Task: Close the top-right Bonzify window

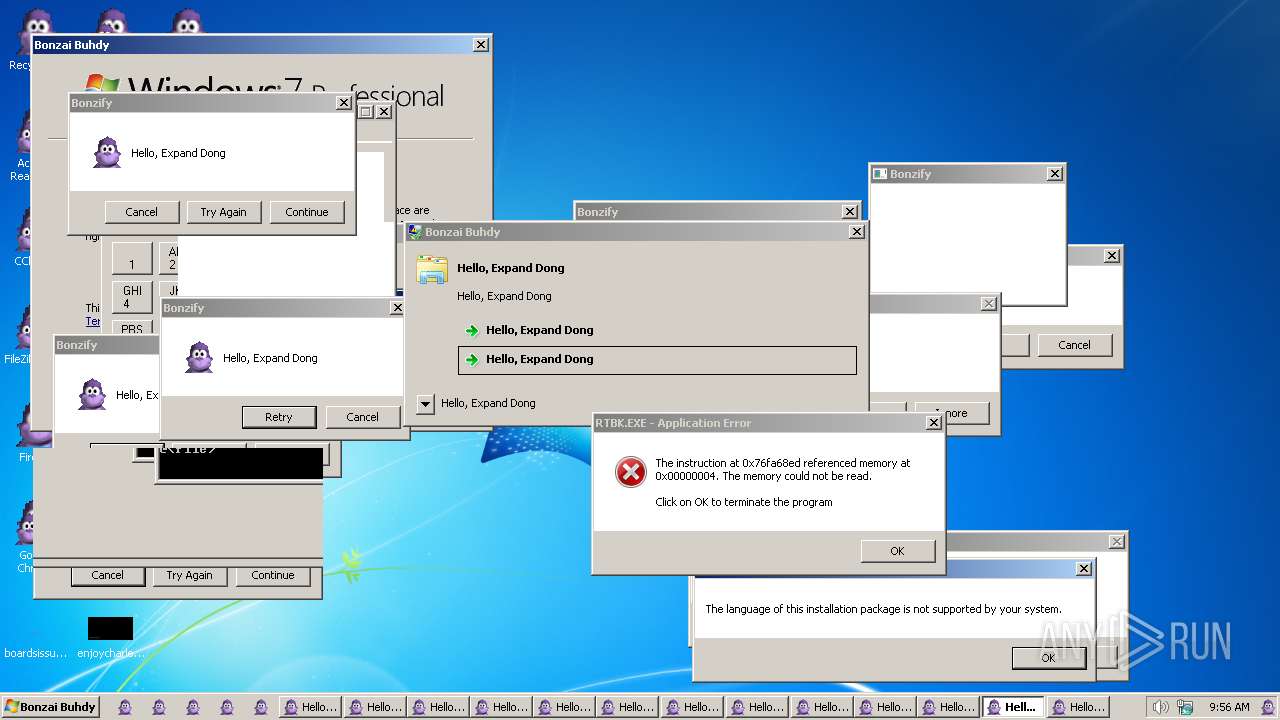Action: pos(1054,174)
